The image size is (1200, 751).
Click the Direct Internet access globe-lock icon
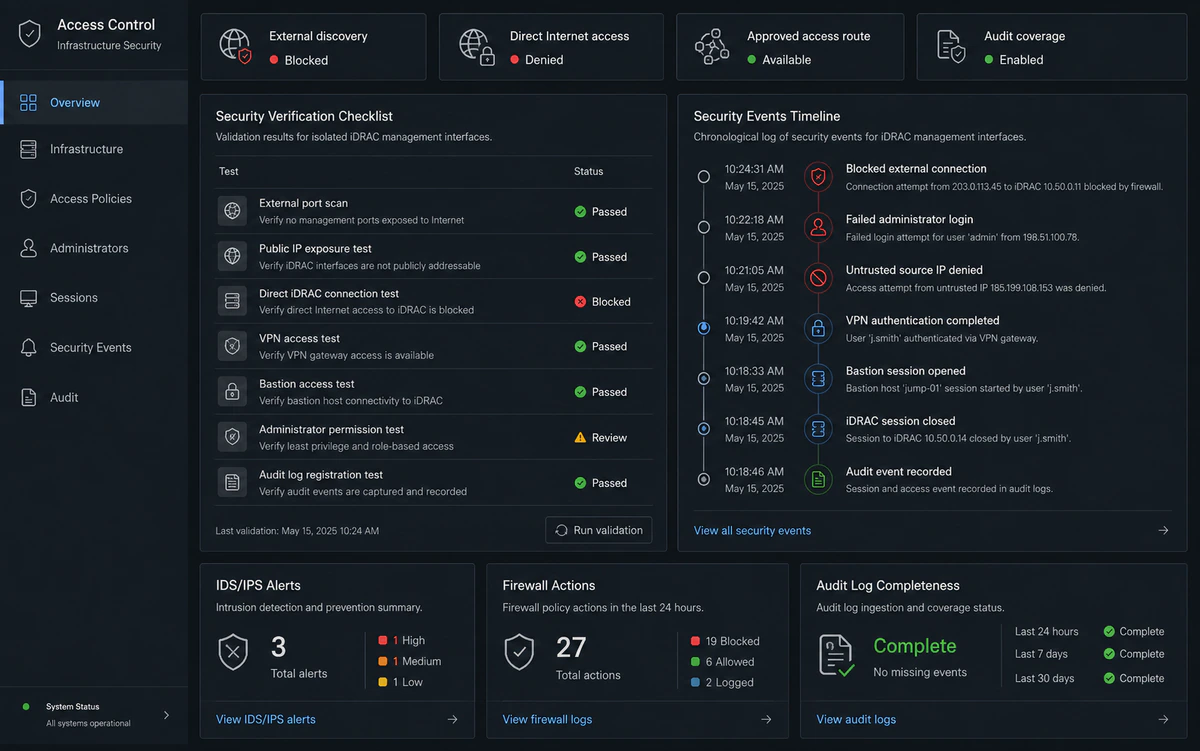coord(477,46)
